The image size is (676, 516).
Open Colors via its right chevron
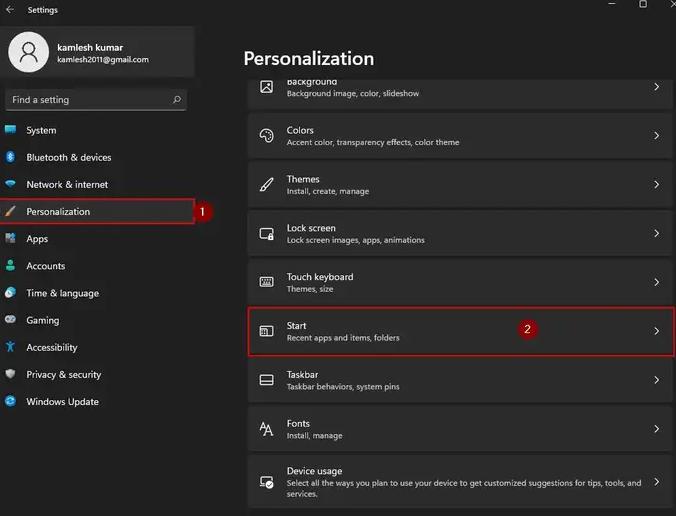[656, 136]
